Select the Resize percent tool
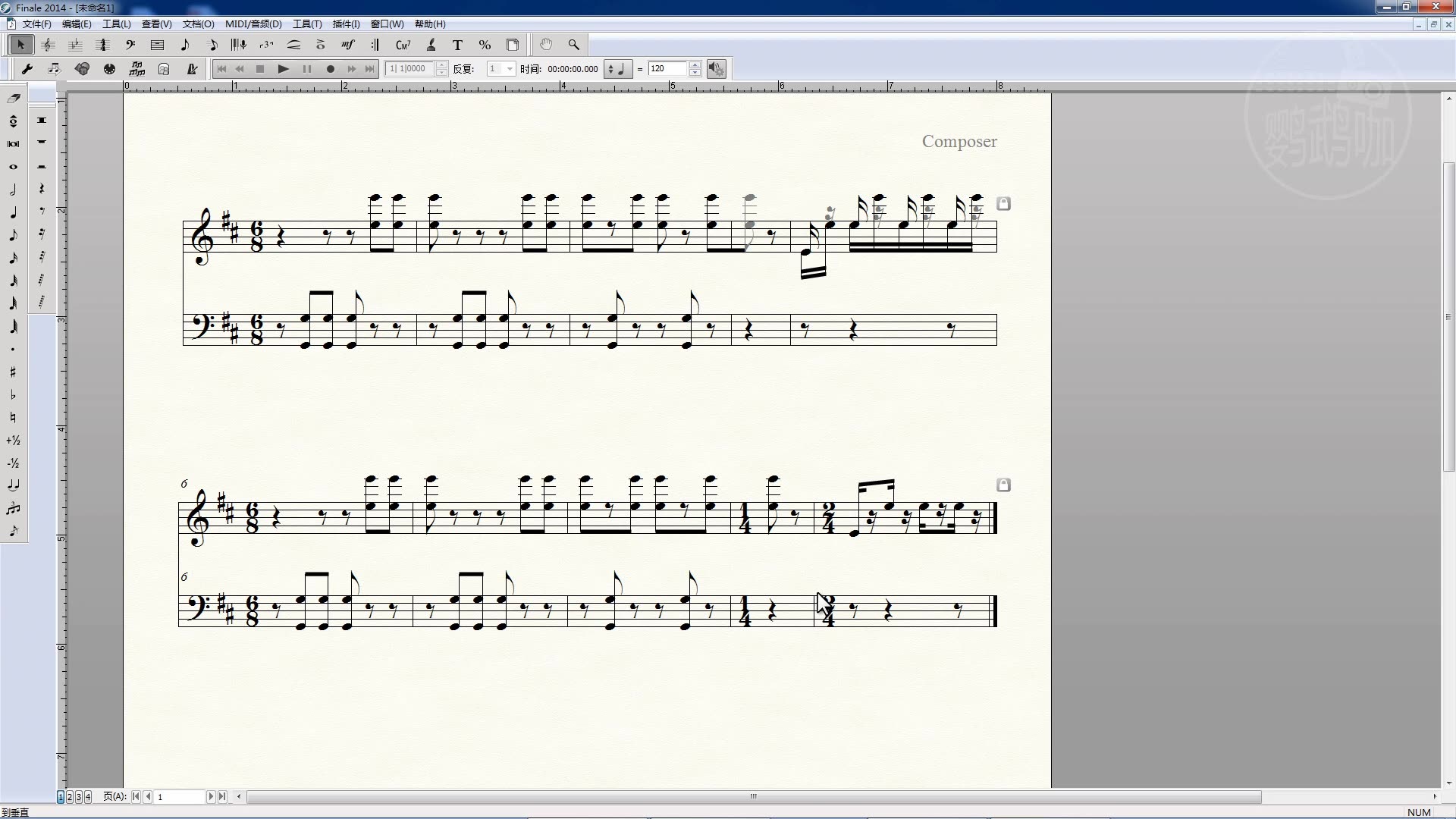 point(485,45)
